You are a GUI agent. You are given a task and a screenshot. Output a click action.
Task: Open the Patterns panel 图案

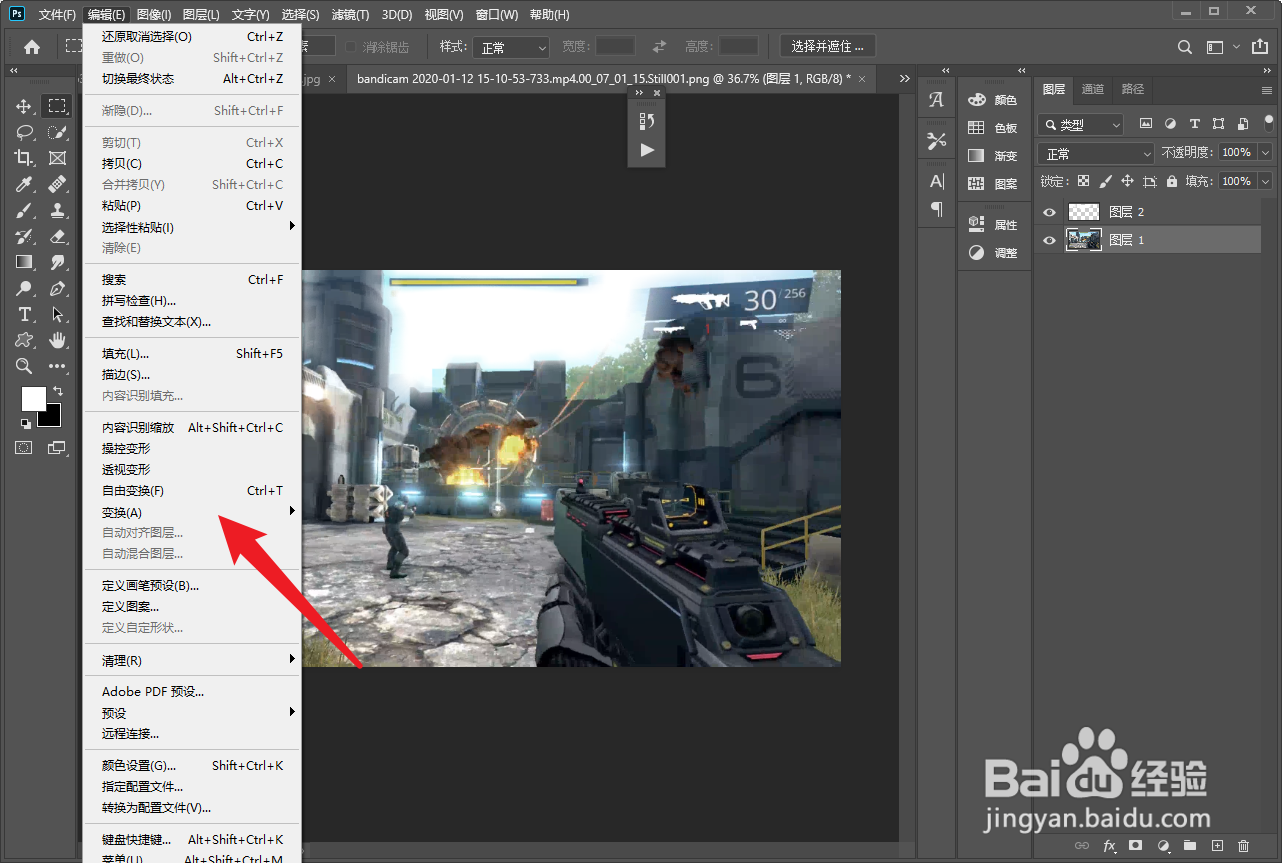point(993,184)
